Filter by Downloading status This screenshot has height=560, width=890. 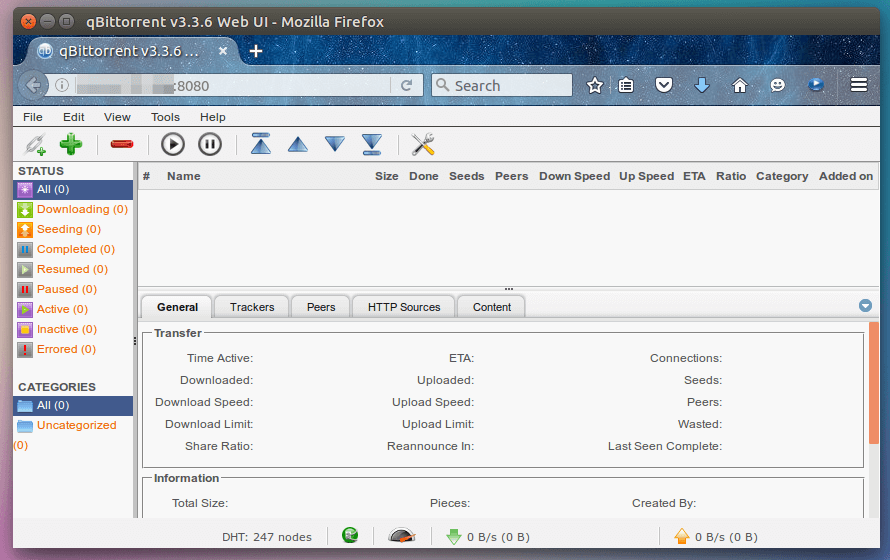pyautogui.click(x=74, y=209)
